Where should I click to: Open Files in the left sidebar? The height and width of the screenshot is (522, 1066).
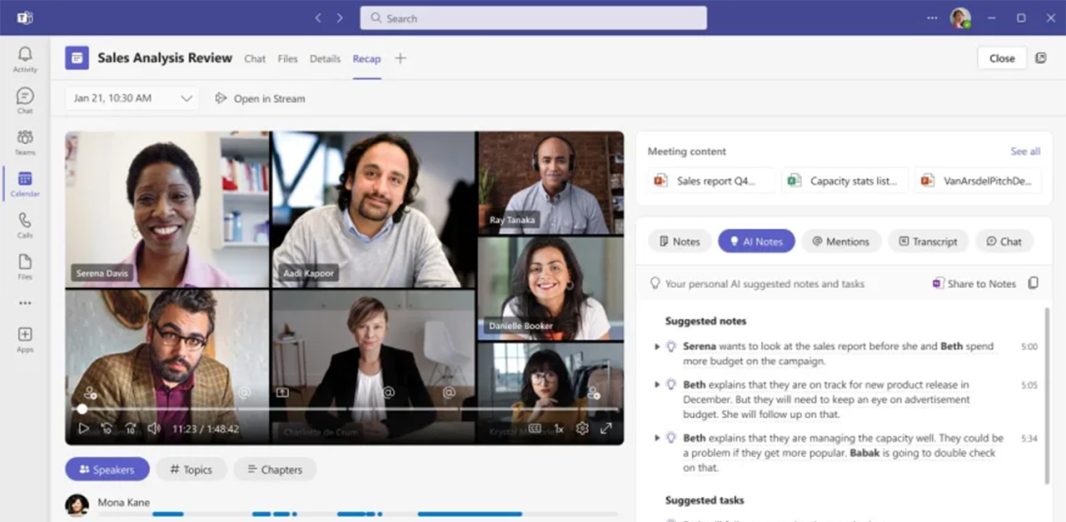25,267
